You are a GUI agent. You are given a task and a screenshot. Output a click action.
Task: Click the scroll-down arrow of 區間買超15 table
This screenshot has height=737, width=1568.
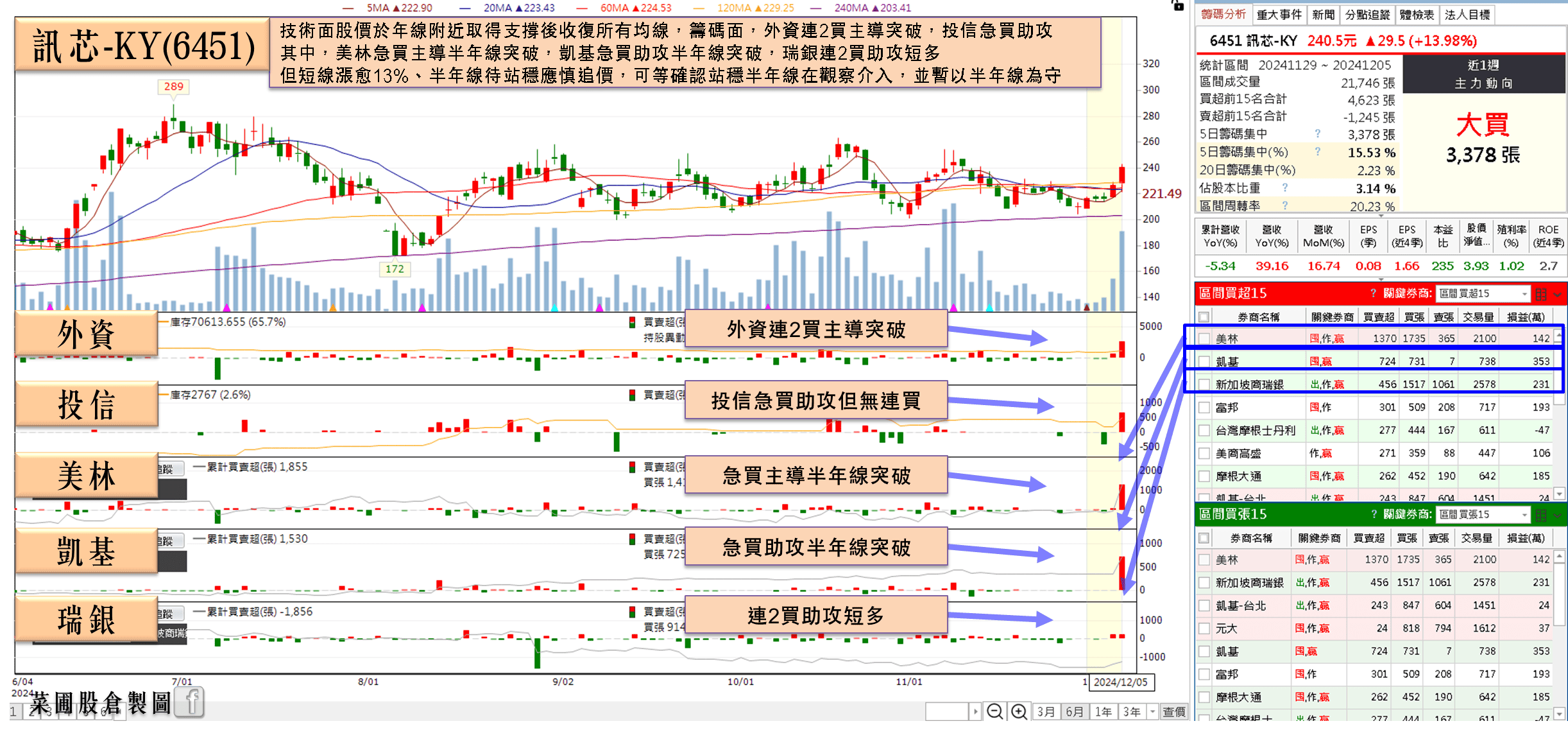pos(1559,493)
